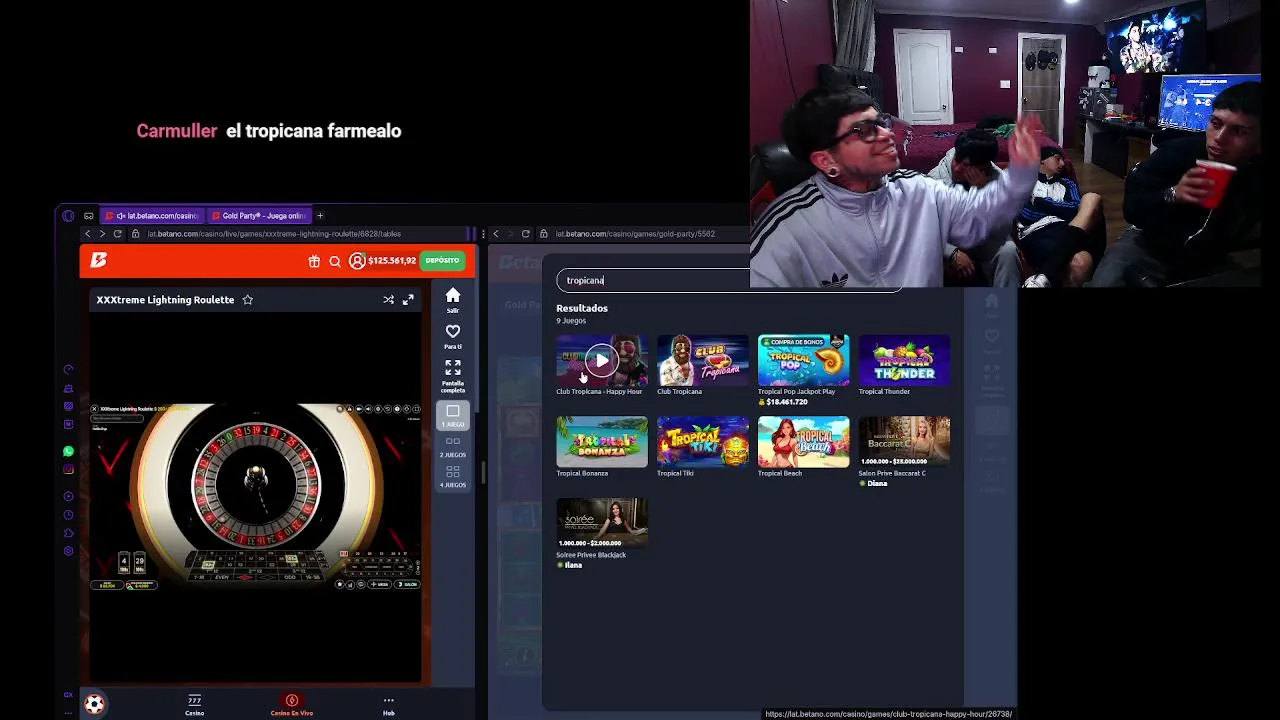Expand the game with fullscreen arrows icon

point(408,299)
